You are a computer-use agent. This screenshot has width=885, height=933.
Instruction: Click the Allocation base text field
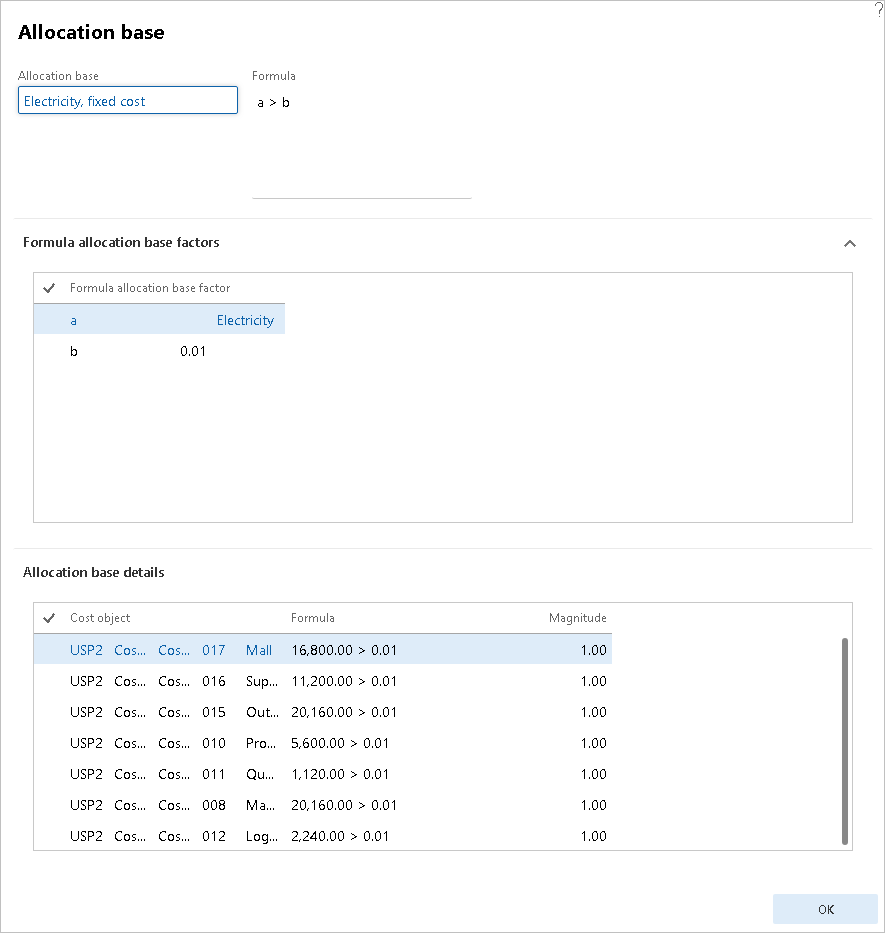[127, 100]
